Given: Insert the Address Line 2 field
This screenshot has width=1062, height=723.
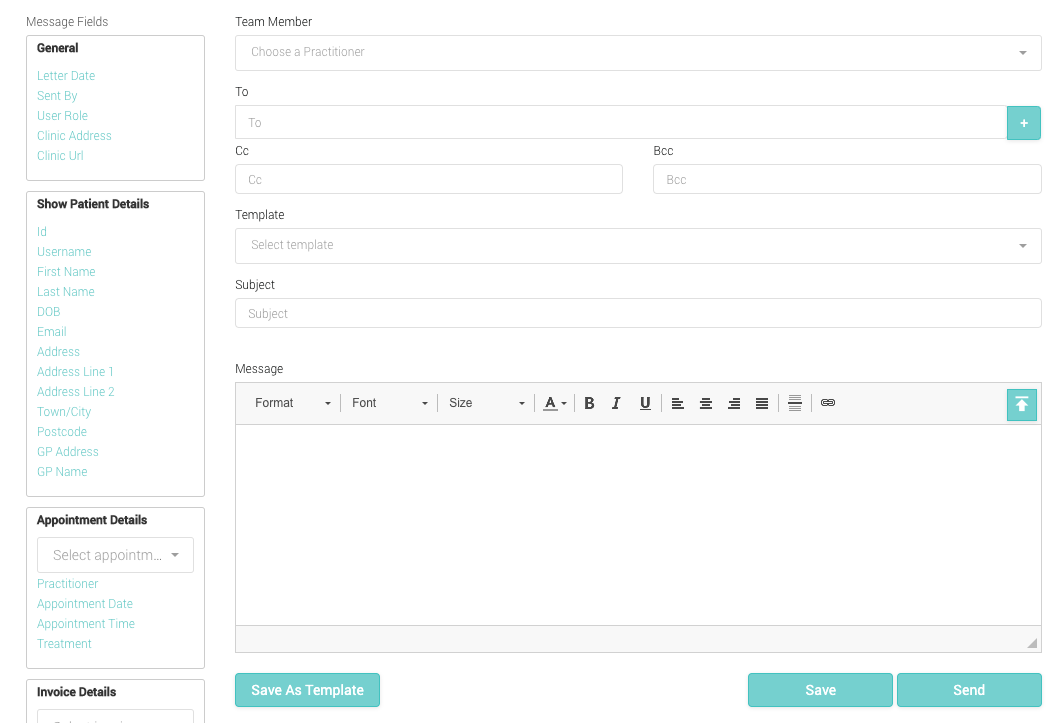Looking at the screenshot, I should click(x=76, y=392).
